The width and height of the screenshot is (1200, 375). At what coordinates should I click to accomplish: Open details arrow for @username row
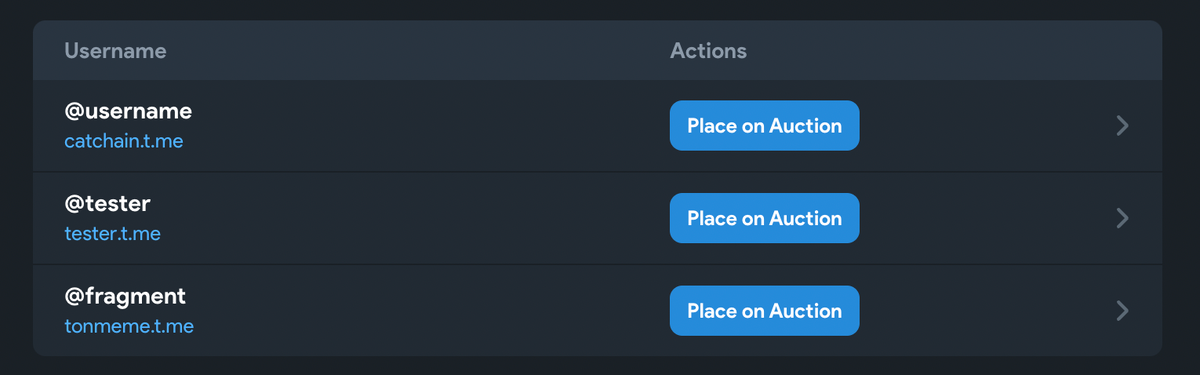(x=1122, y=125)
